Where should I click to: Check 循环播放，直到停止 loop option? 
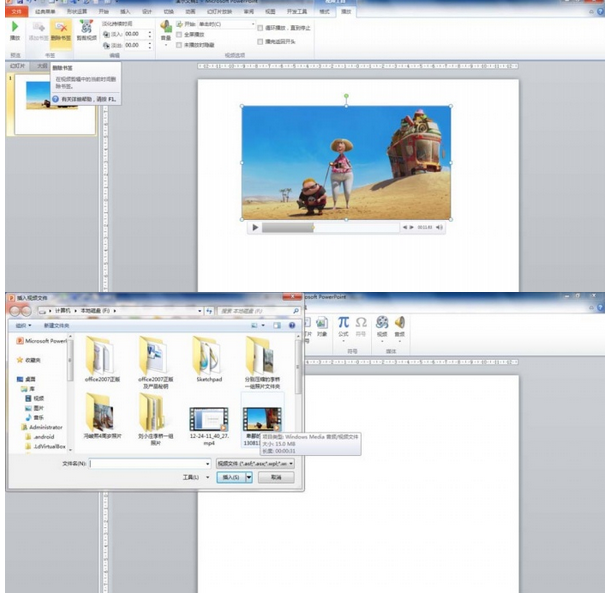[x=260, y=27]
